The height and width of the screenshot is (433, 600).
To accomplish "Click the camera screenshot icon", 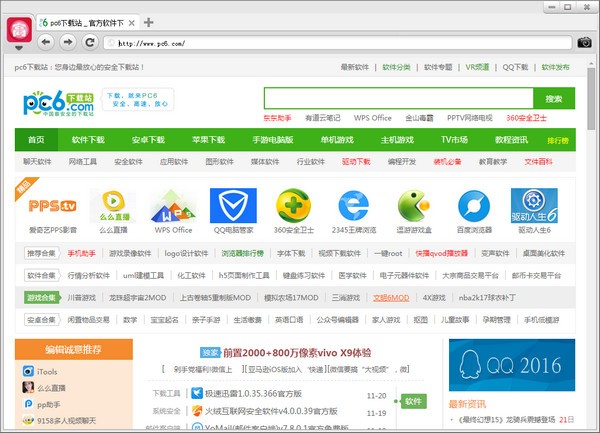I will pyautogui.click(x=584, y=42).
